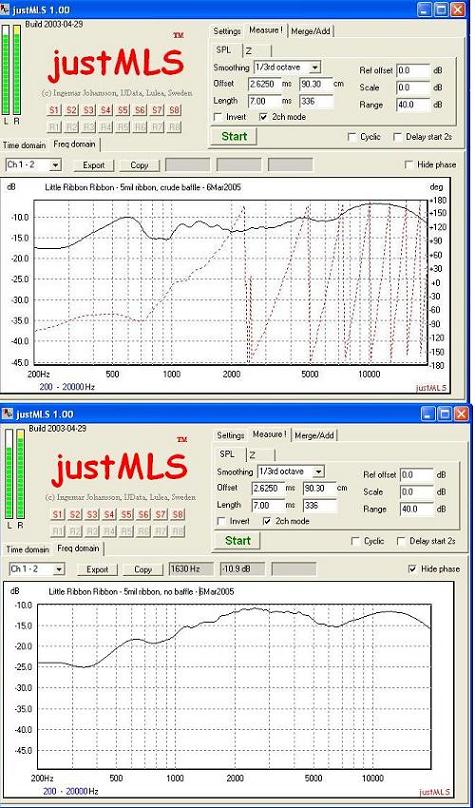Click S8 button in upper justMLS window
The height and width of the screenshot is (808, 475).
[x=175, y=110]
